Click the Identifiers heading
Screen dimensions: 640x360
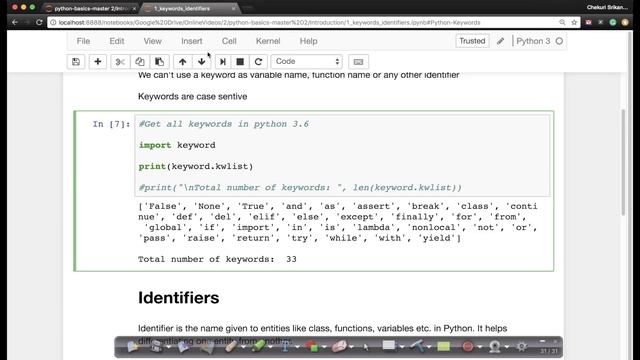[x=178, y=298]
